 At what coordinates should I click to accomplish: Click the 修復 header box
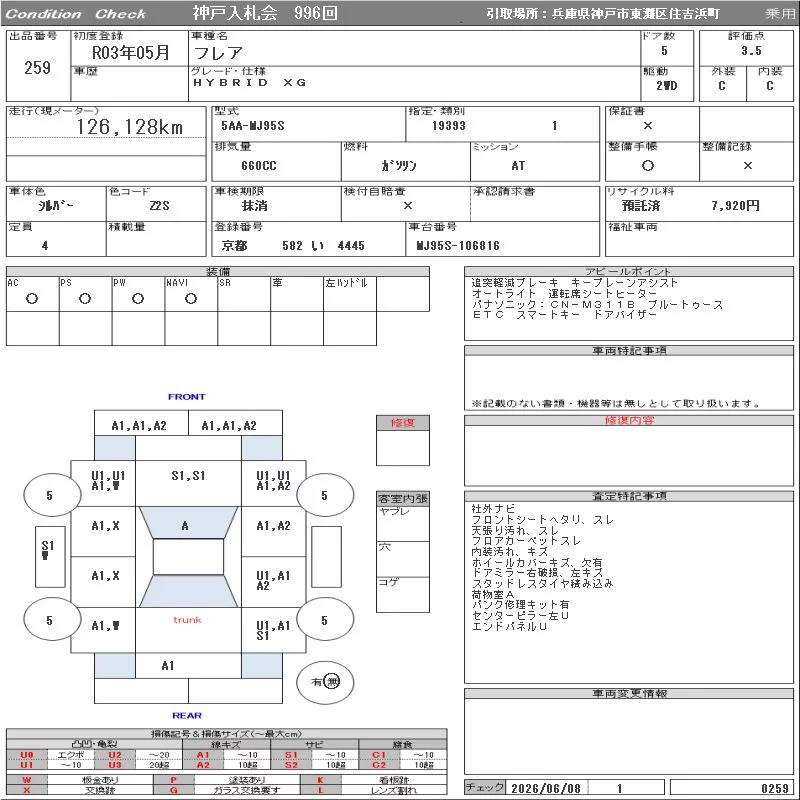pyautogui.click(x=403, y=423)
